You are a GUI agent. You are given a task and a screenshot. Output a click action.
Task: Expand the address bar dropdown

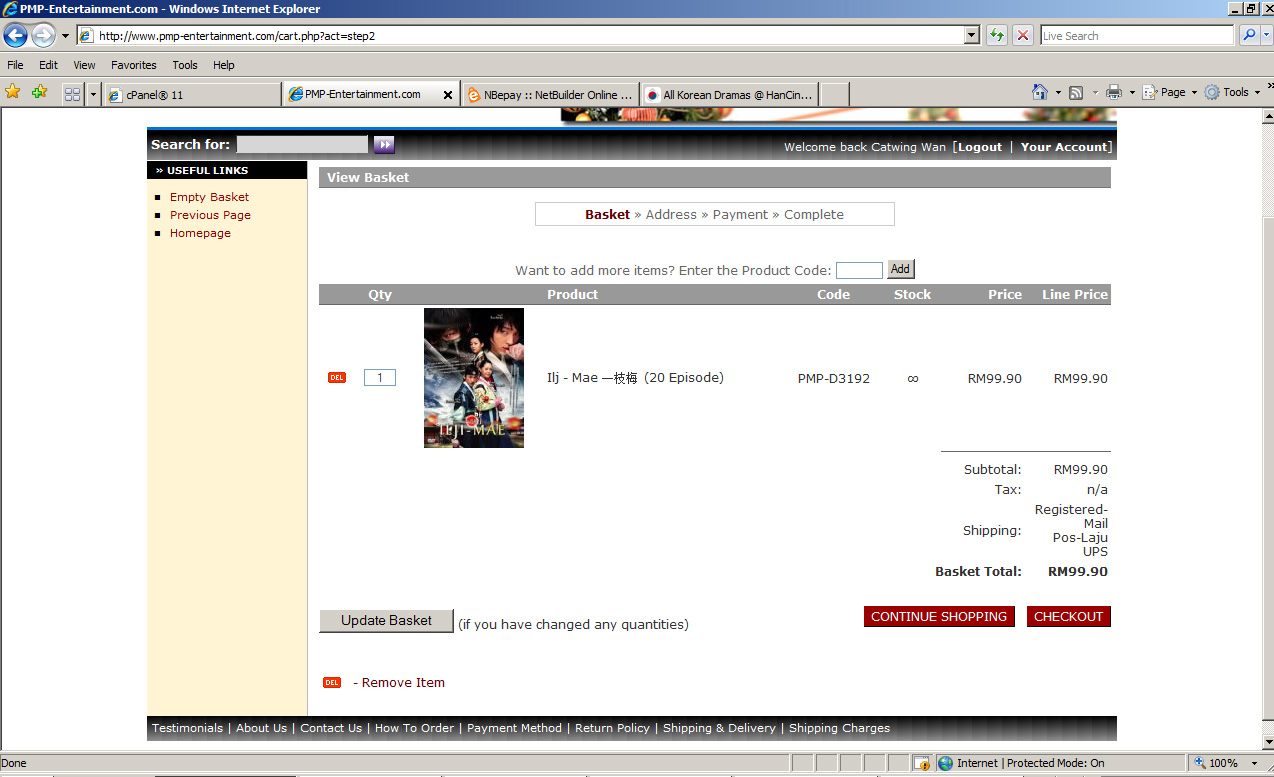972,36
